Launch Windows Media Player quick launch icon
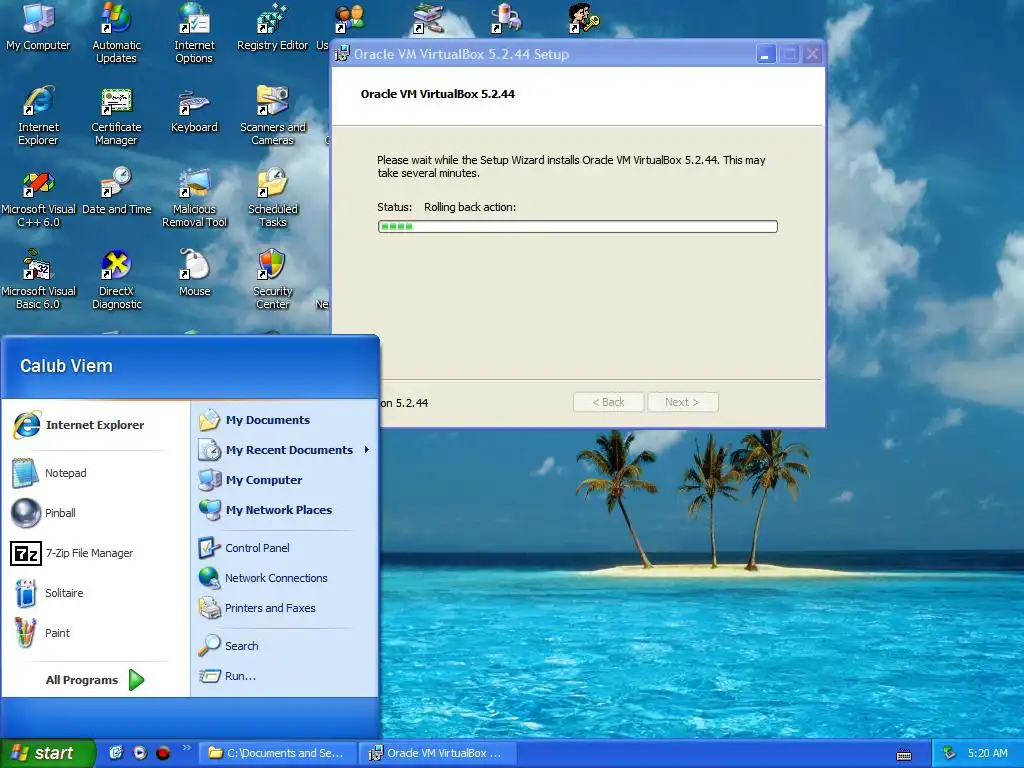Viewport: 1024px width, 768px height. coord(140,753)
